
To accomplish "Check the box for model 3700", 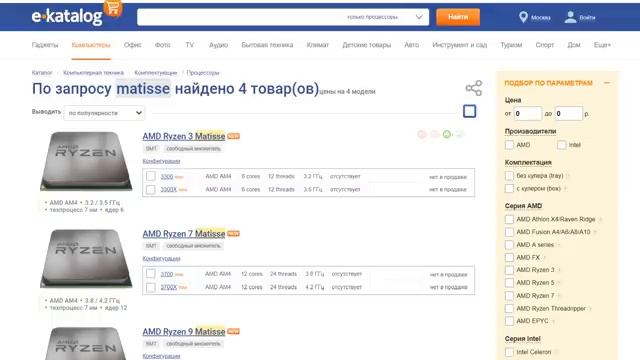I will [x=151, y=273].
